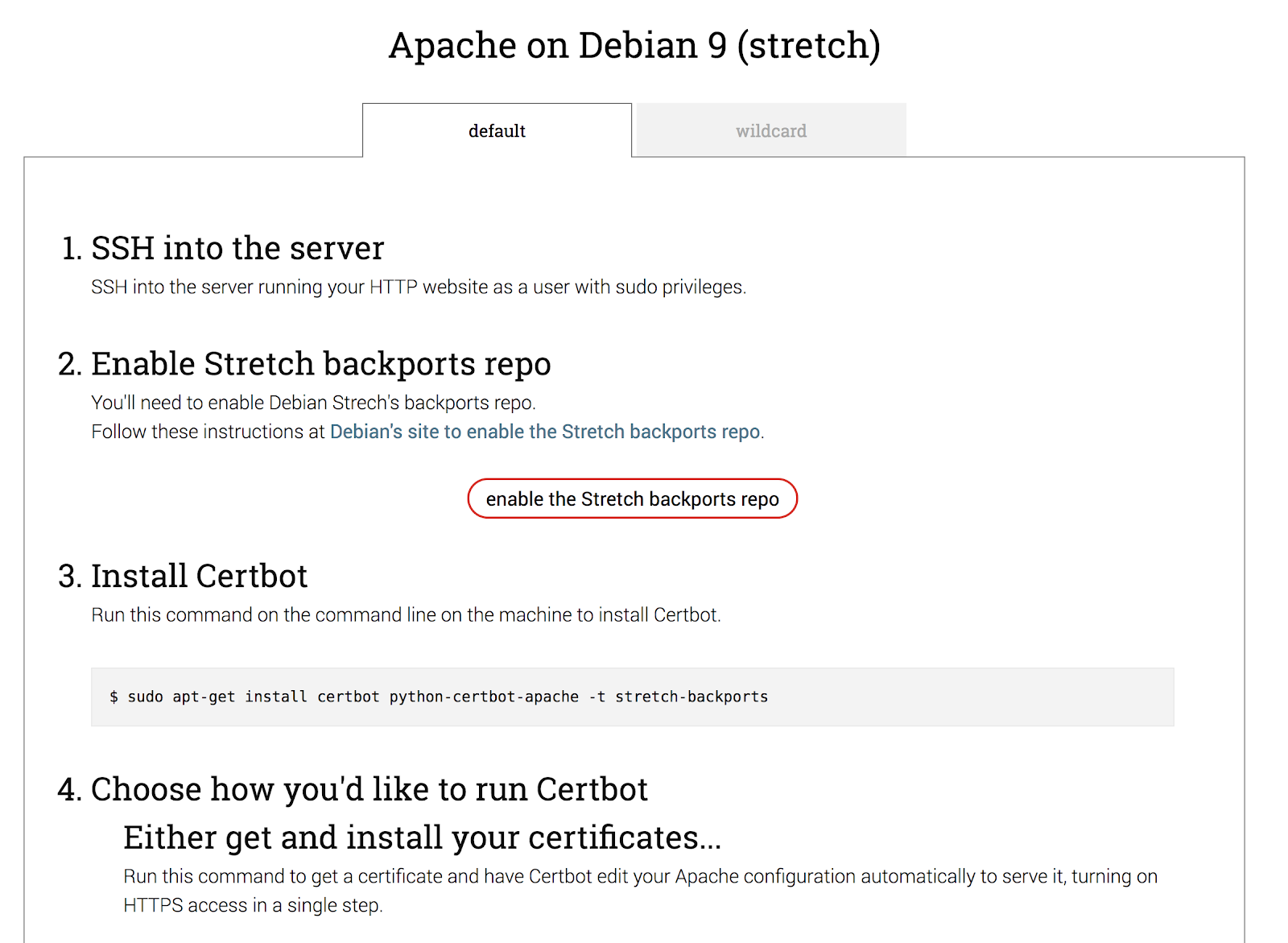Click the sudo privileges paragraph under step 1
The image size is (1288, 943).
[419, 287]
